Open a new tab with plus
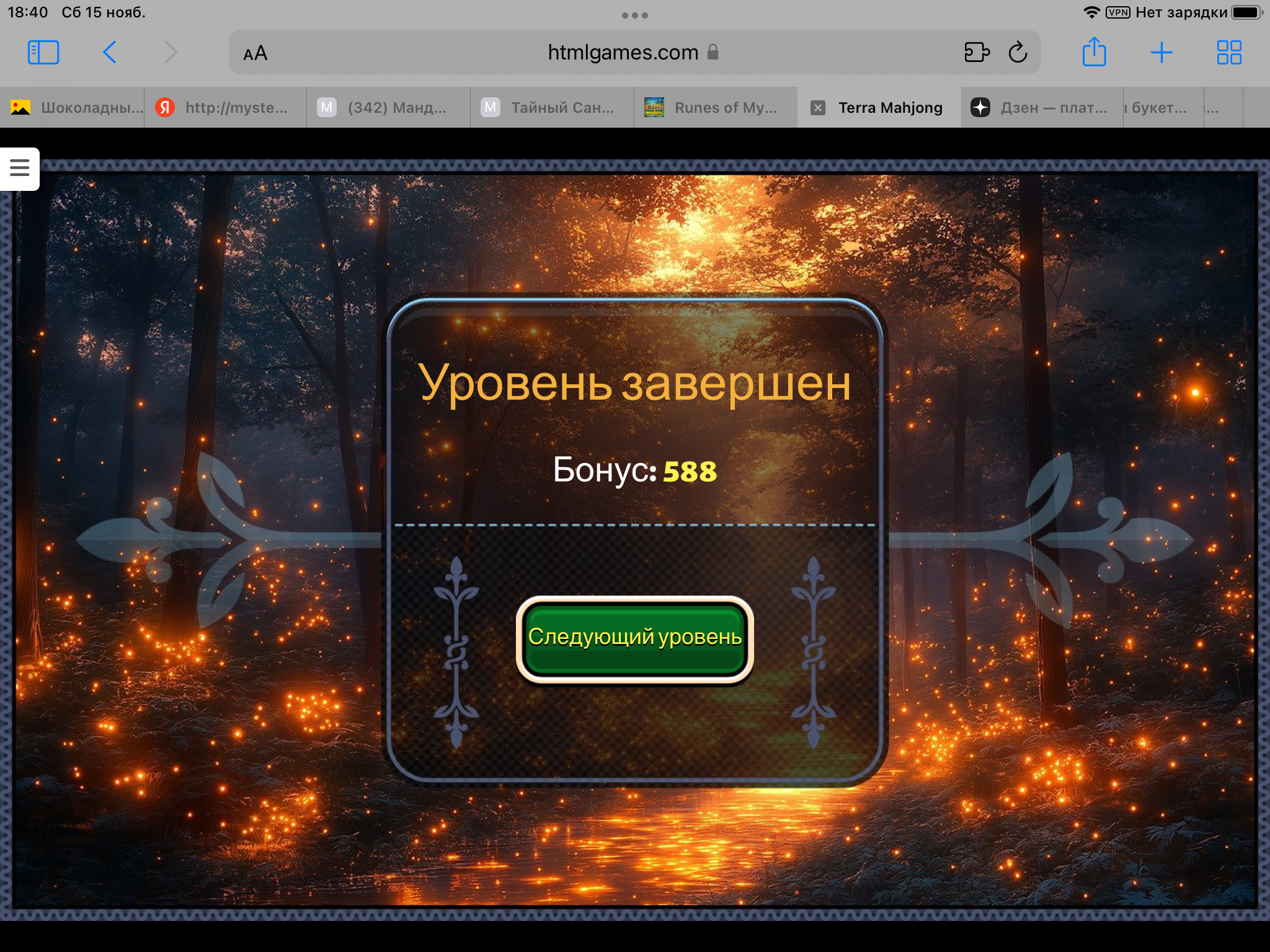 [x=1161, y=53]
